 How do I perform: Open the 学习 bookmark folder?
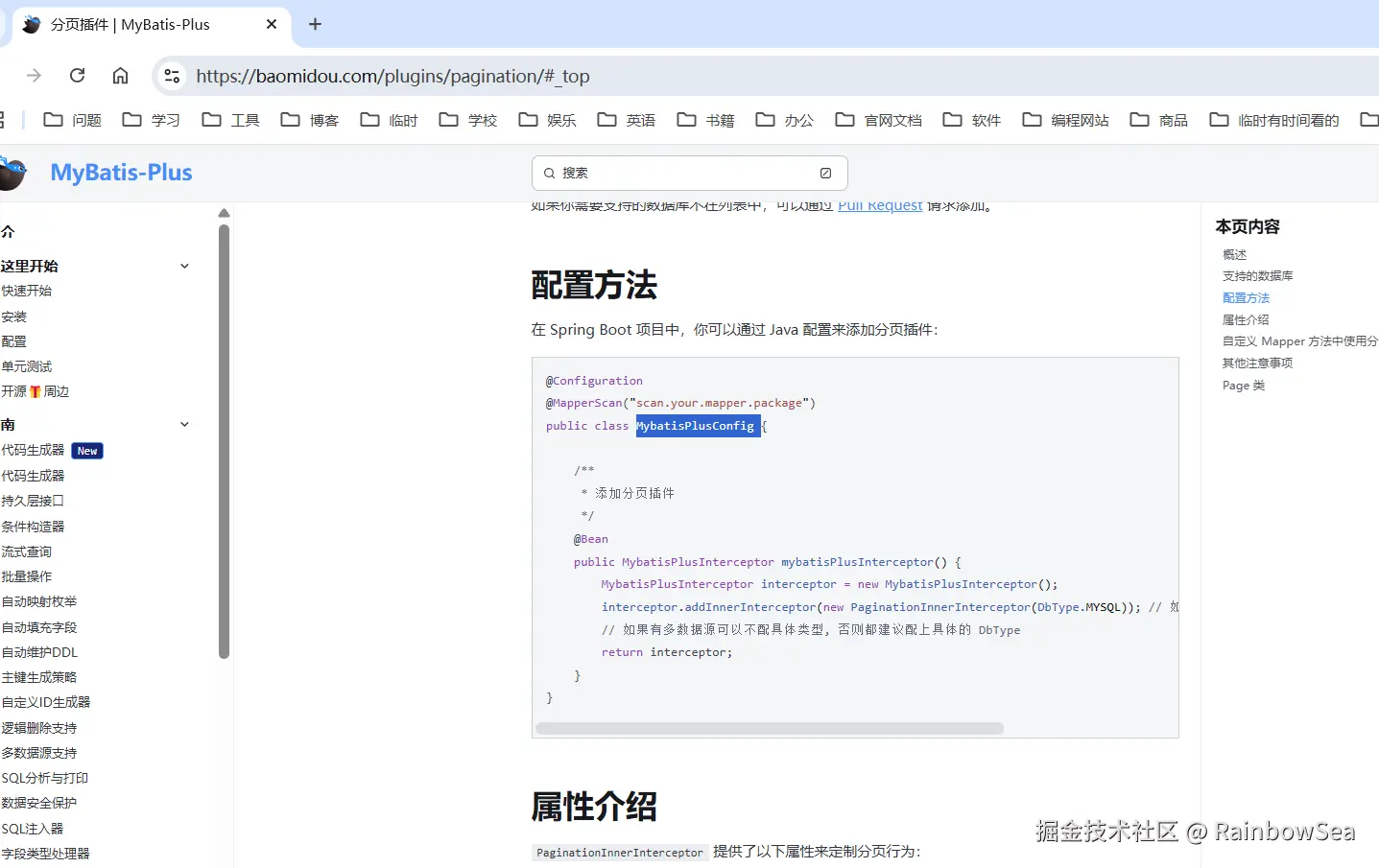tap(152, 120)
